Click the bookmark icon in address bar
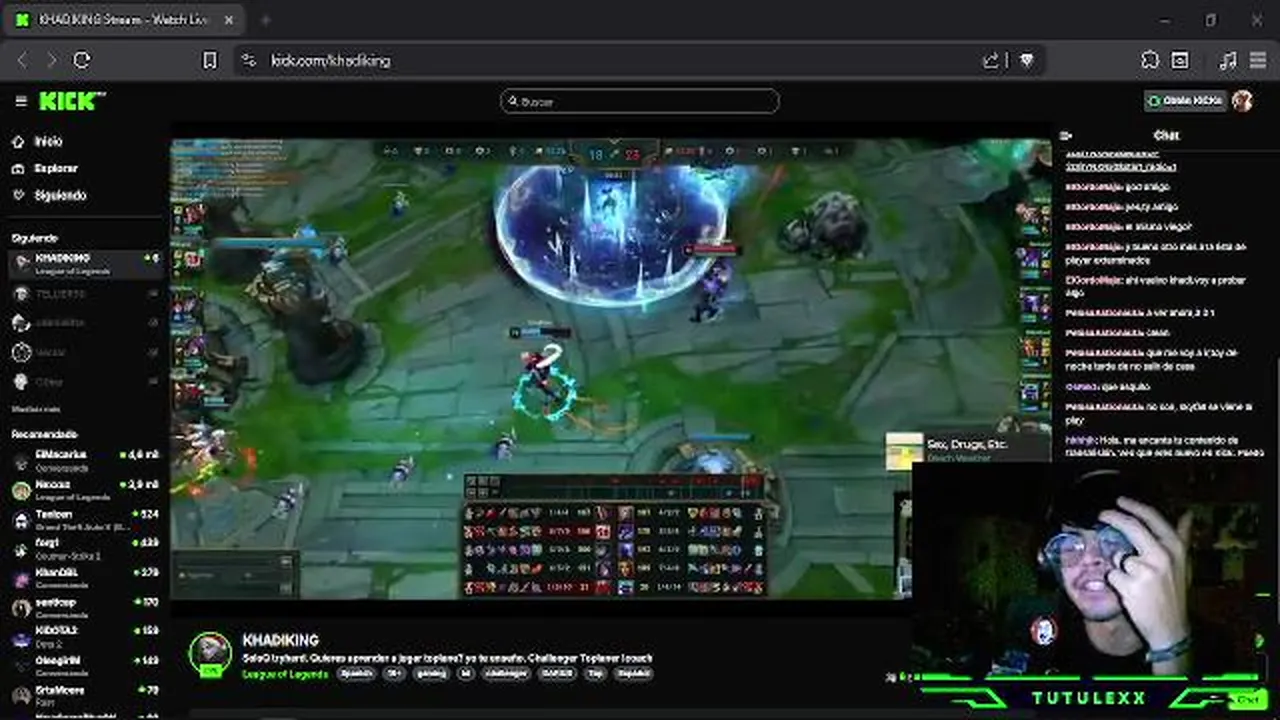 point(209,60)
